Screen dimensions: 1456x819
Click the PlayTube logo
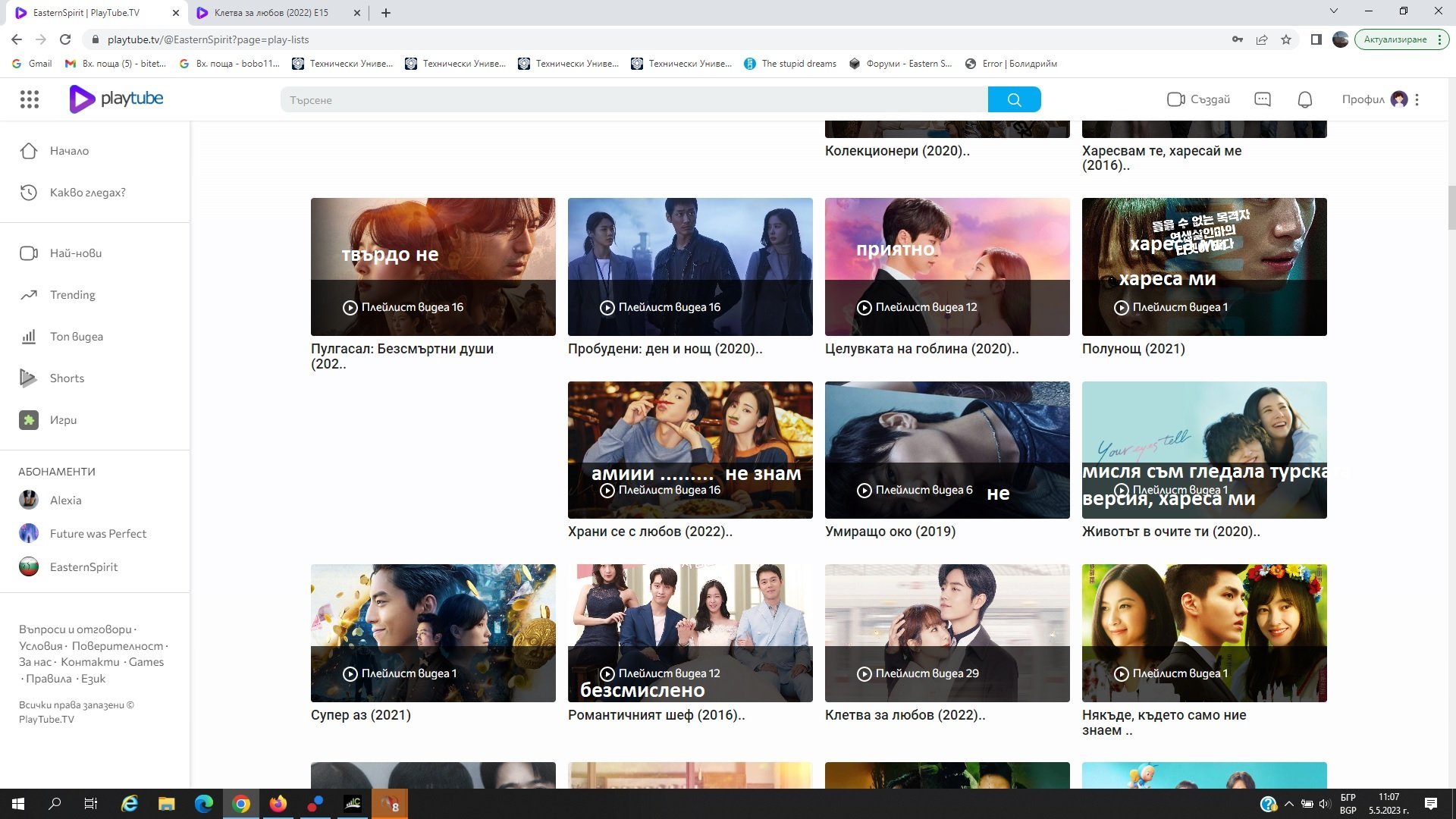pyautogui.click(x=116, y=99)
